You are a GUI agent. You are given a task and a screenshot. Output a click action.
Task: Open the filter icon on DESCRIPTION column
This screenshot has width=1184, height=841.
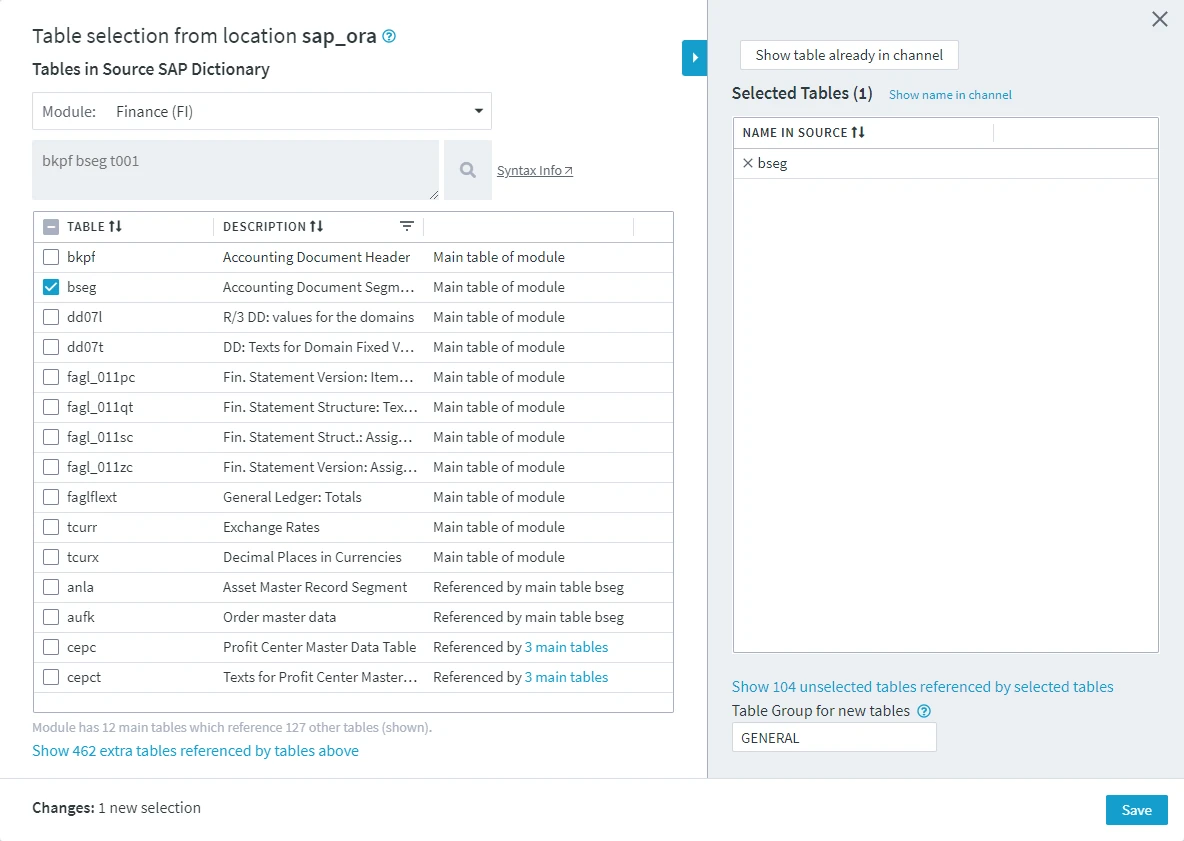click(x=406, y=226)
